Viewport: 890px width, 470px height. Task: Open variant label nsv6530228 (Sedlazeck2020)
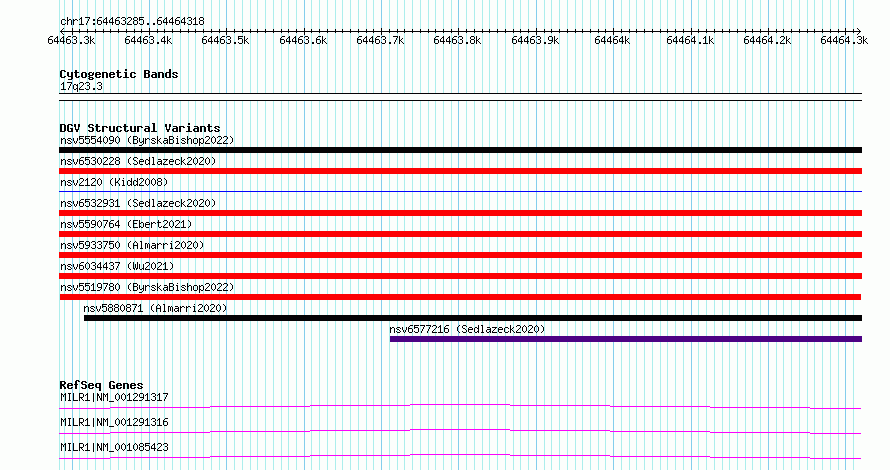[138, 161]
